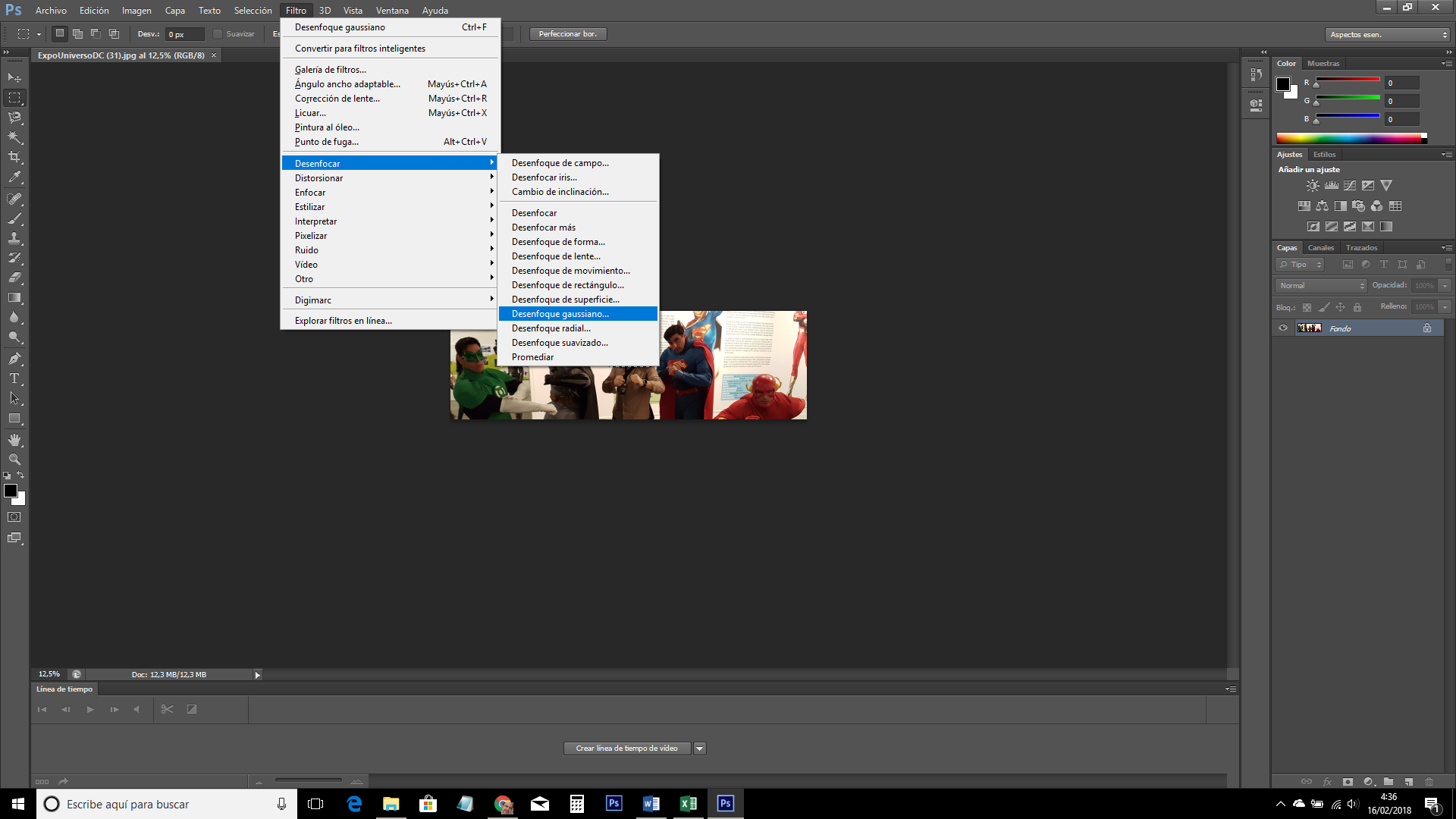1456x819 pixels.
Task: Hide the Fondo layer with eye icon
Action: (1283, 328)
